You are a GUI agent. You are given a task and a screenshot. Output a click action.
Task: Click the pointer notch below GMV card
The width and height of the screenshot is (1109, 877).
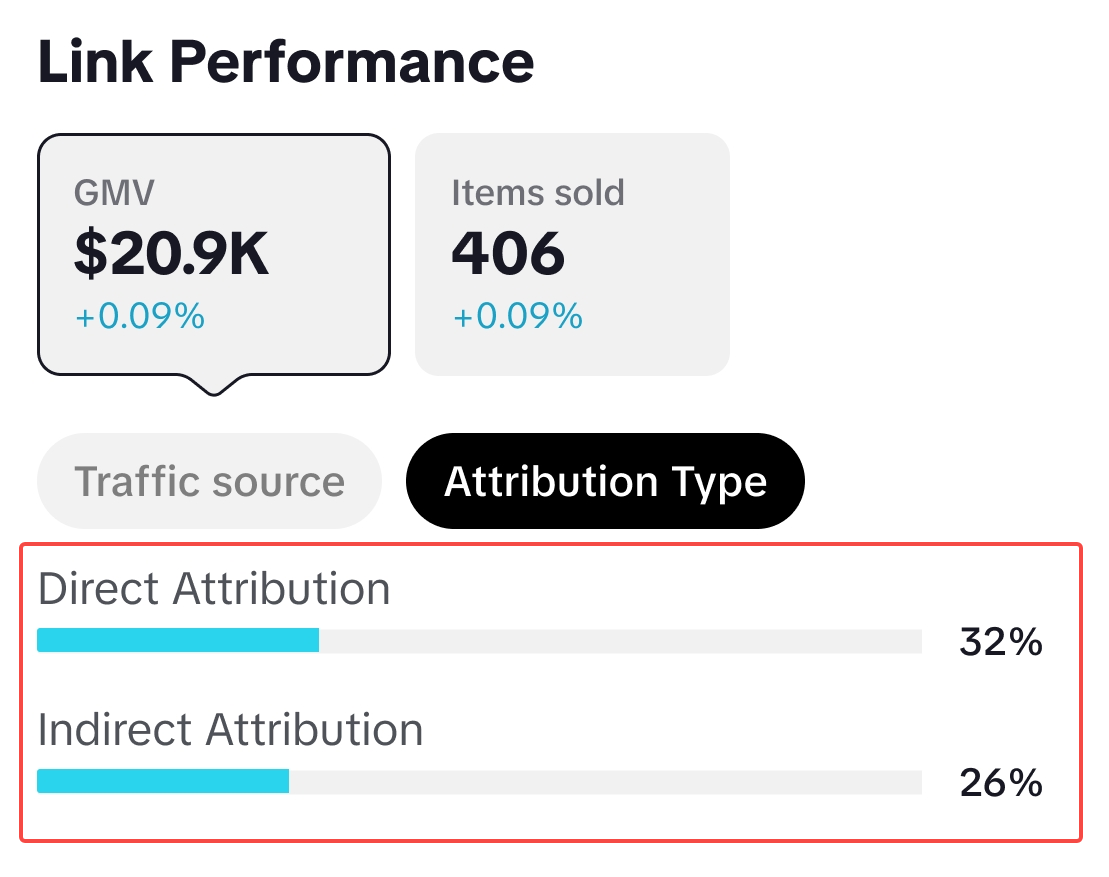click(x=213, y=385)
